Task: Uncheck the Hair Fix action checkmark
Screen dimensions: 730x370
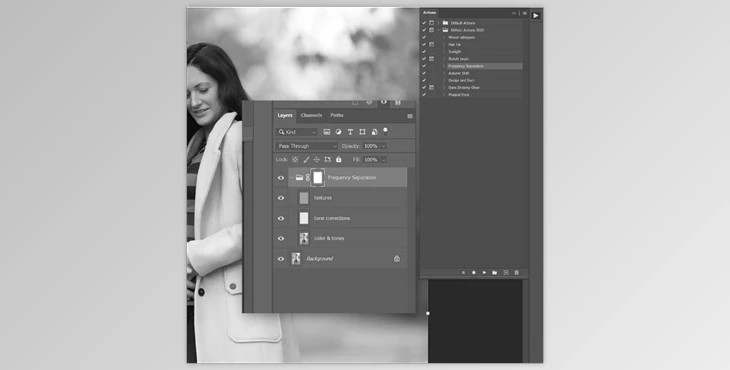Action: [x=424, y=45]
